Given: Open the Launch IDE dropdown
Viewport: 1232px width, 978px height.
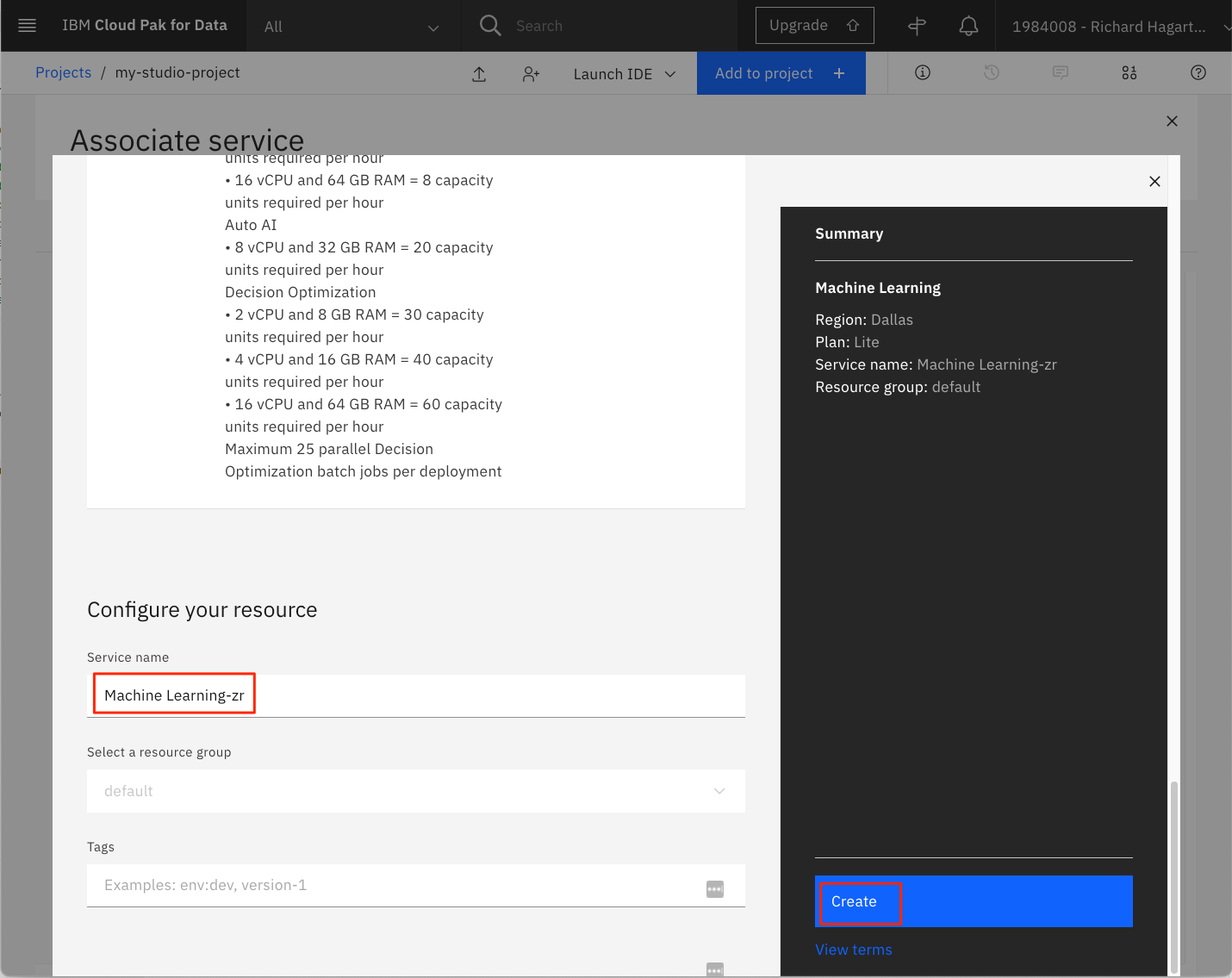Looking at the screenshot, I should (625, 74).
